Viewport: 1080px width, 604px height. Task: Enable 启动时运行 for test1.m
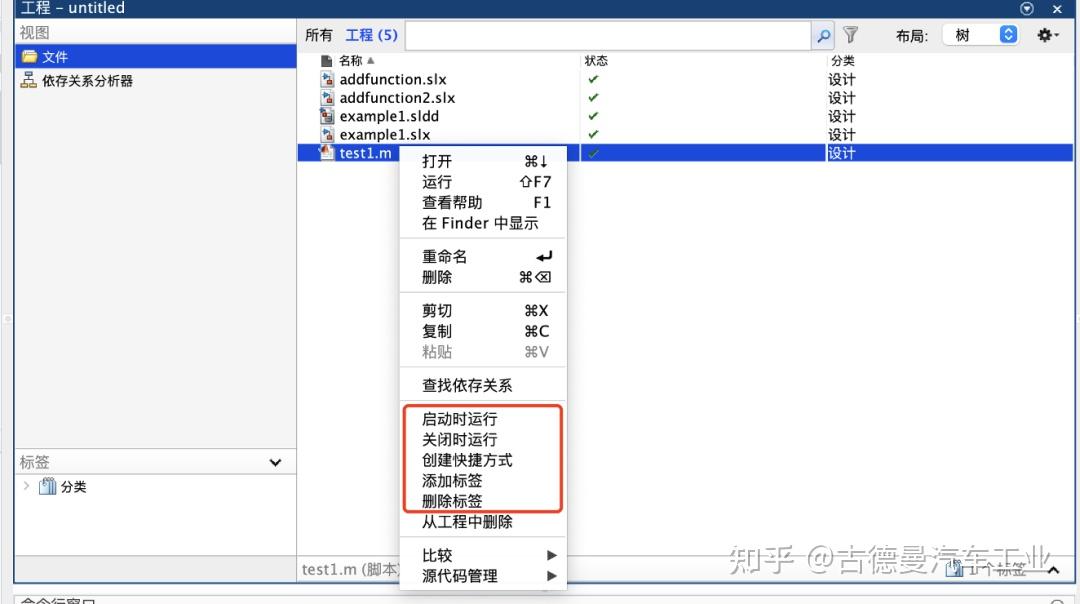coord(460,419)
